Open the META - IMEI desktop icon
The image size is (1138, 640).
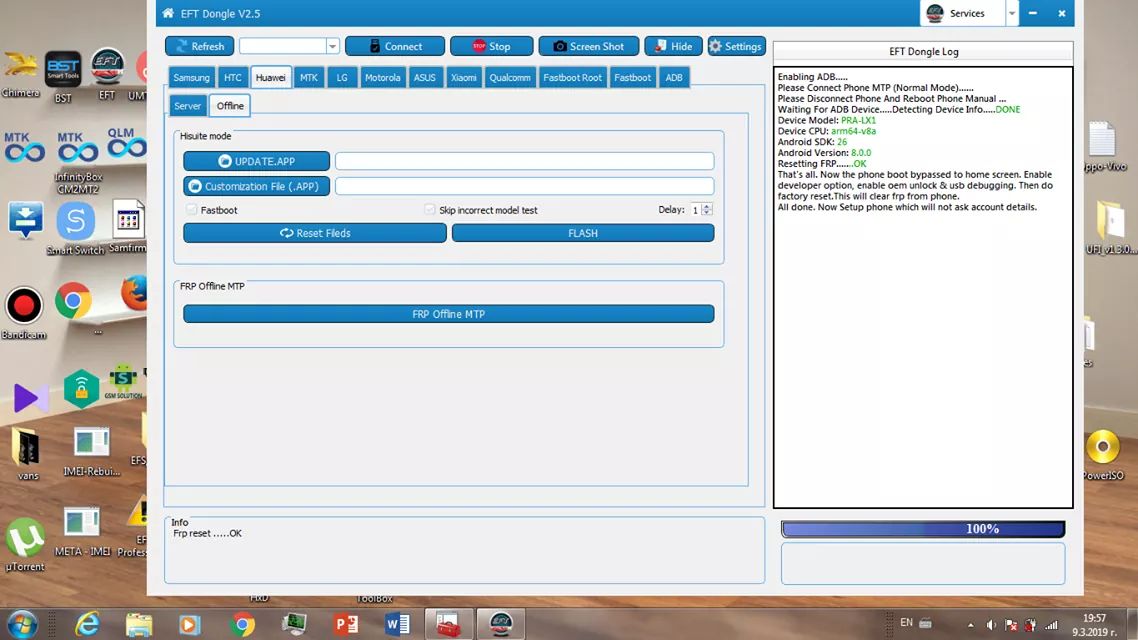click(x=81, y=533)
